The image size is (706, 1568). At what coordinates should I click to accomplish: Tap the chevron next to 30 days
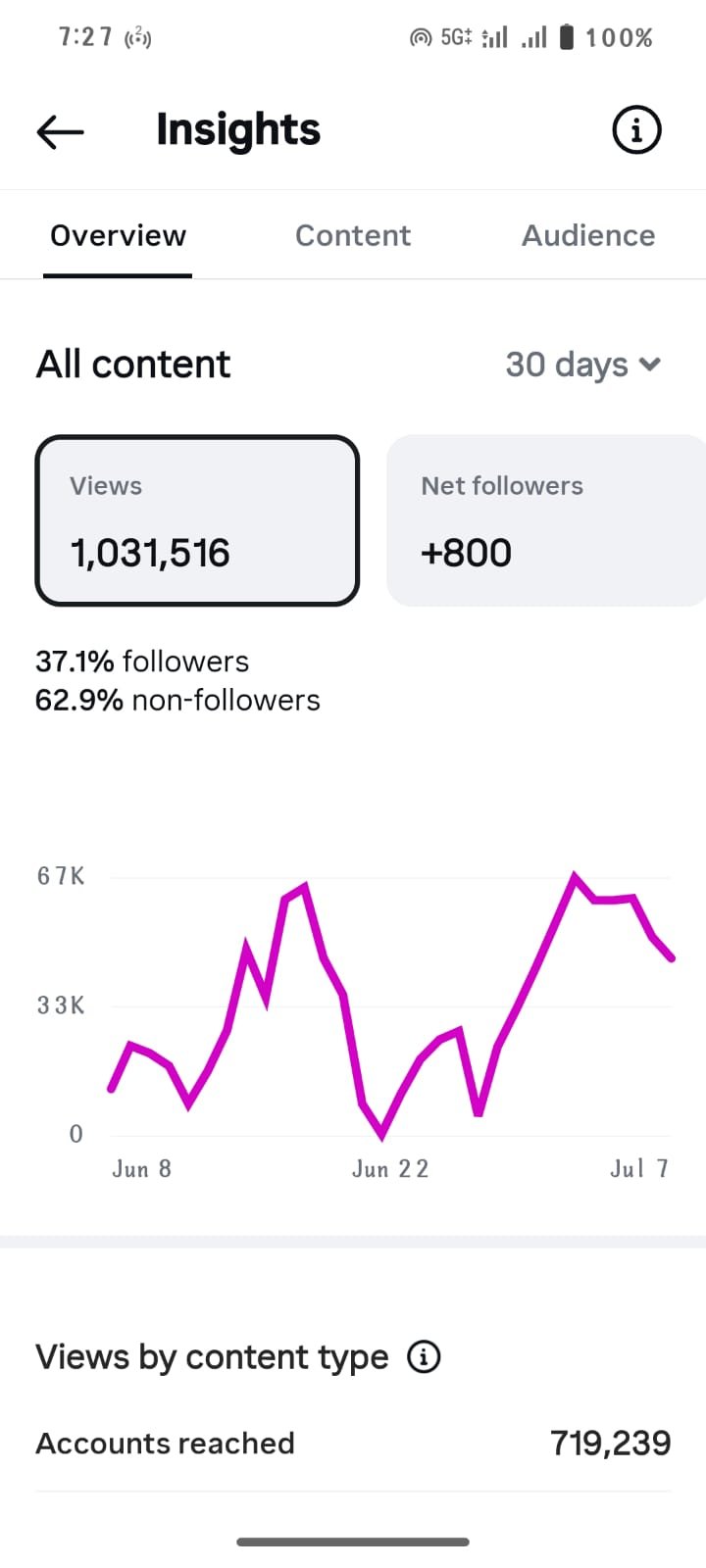[x=649, y=365]
